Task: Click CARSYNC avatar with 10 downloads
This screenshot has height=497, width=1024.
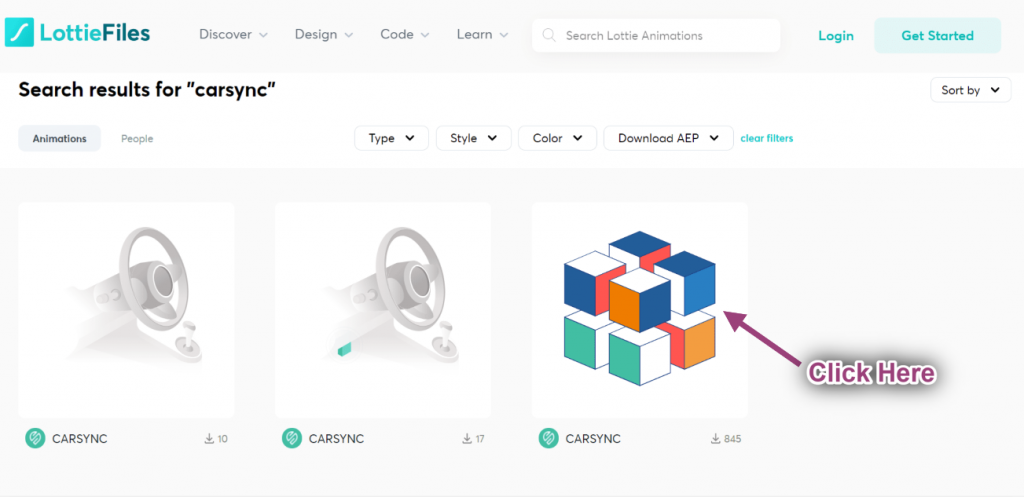Action: click(x=35, y=438)
